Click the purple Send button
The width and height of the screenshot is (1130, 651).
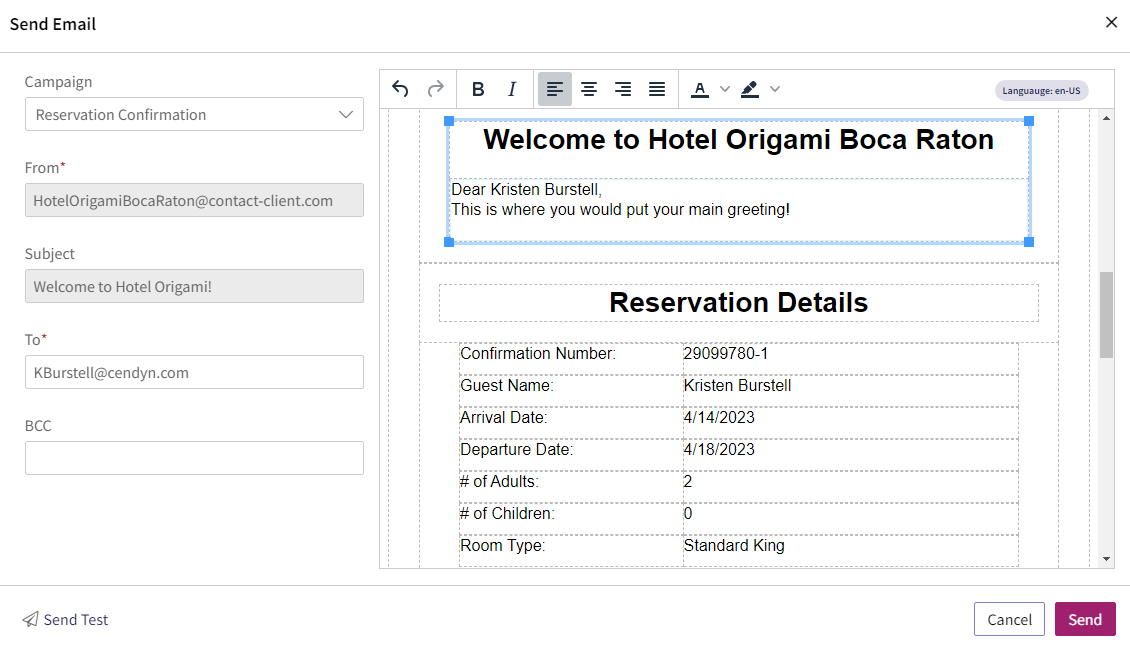click(x=1085, y=619)
